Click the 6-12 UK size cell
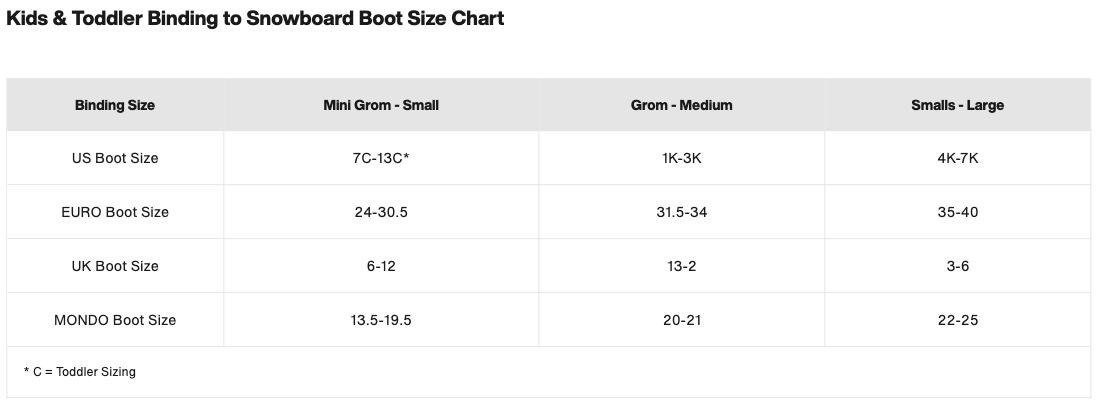1098x406 pixels. tap(381, 266)
